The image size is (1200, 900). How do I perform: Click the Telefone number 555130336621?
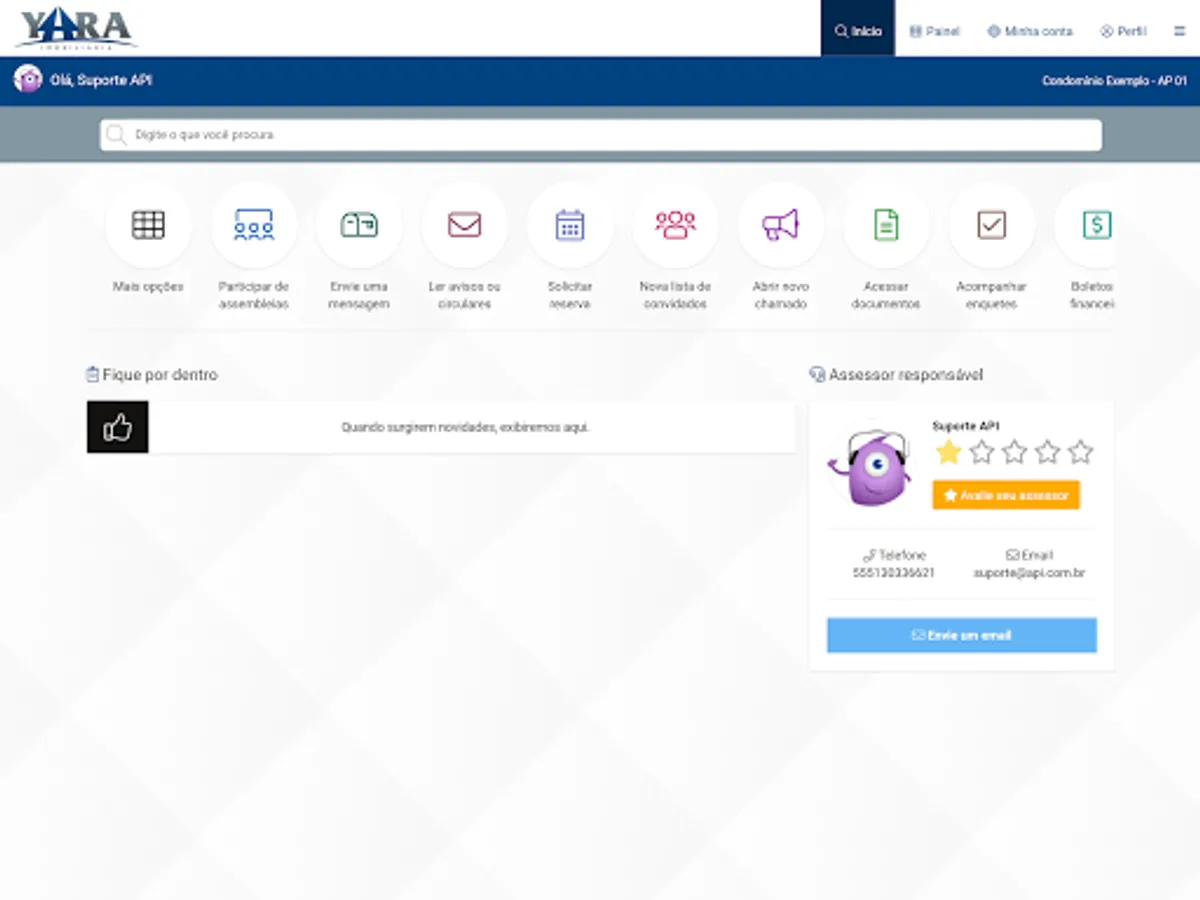[894, 573]
